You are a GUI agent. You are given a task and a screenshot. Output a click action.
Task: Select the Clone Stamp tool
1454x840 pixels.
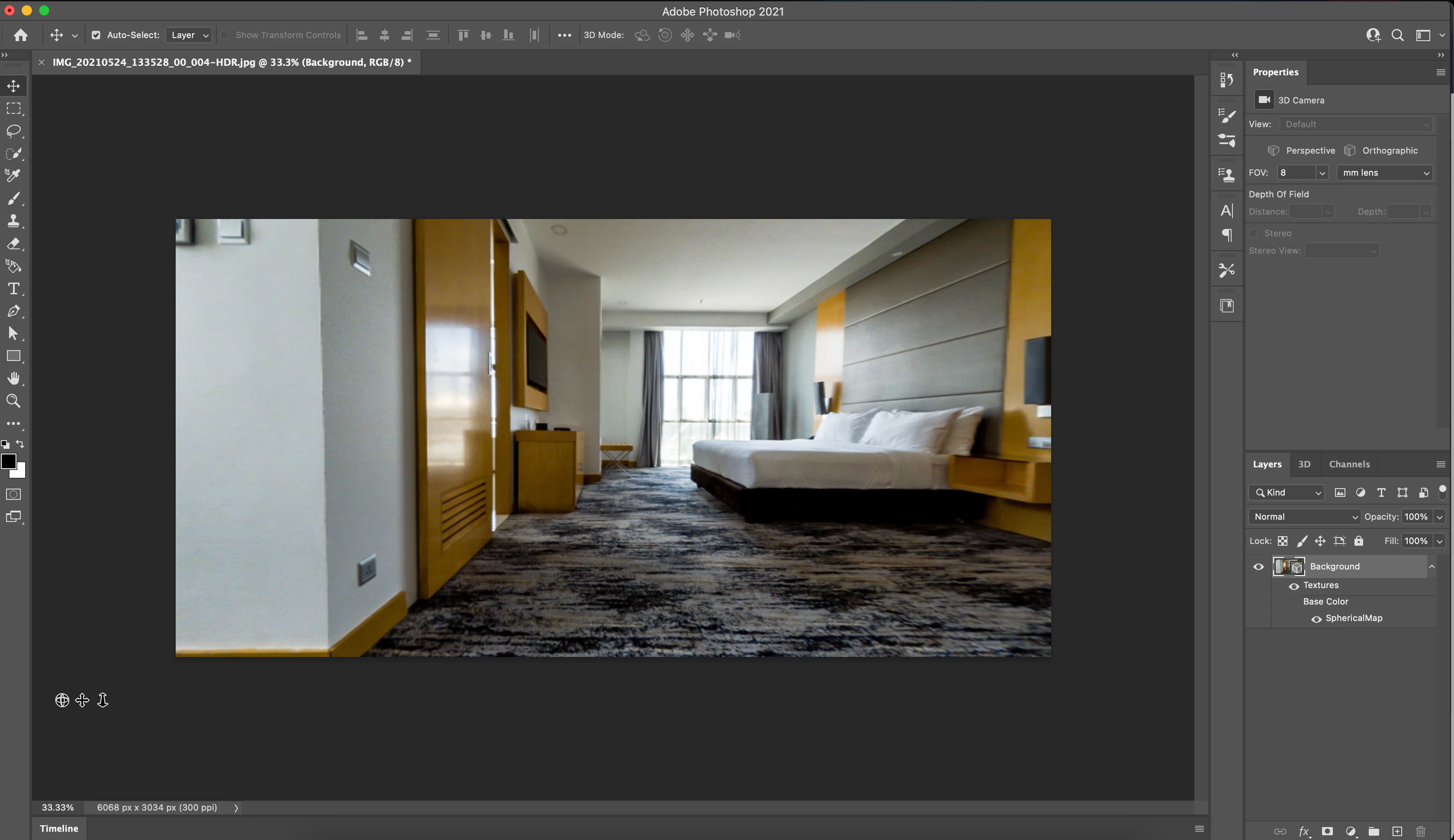pyautogui.click(x=14, y=221)
